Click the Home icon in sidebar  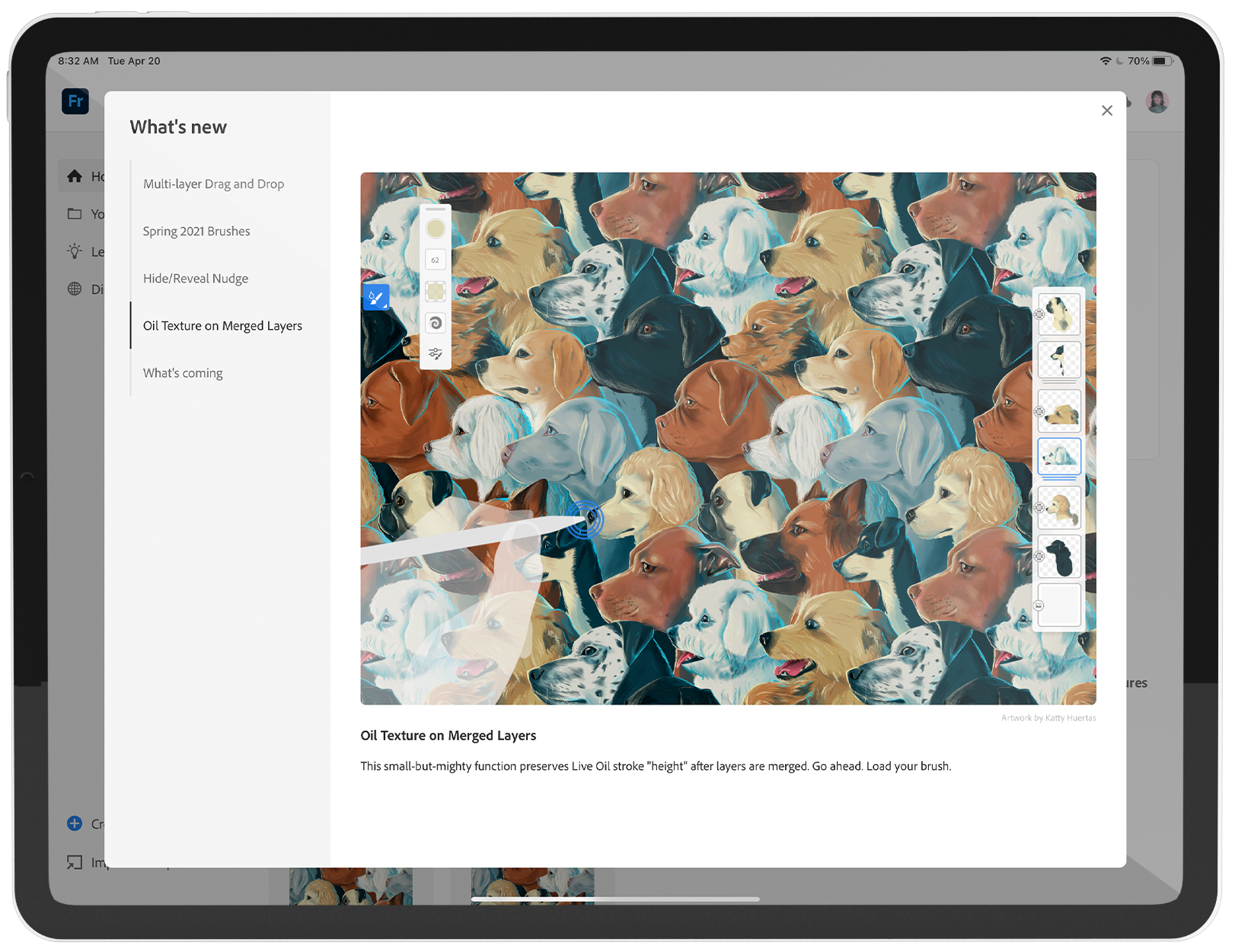[x=75, y=176]
